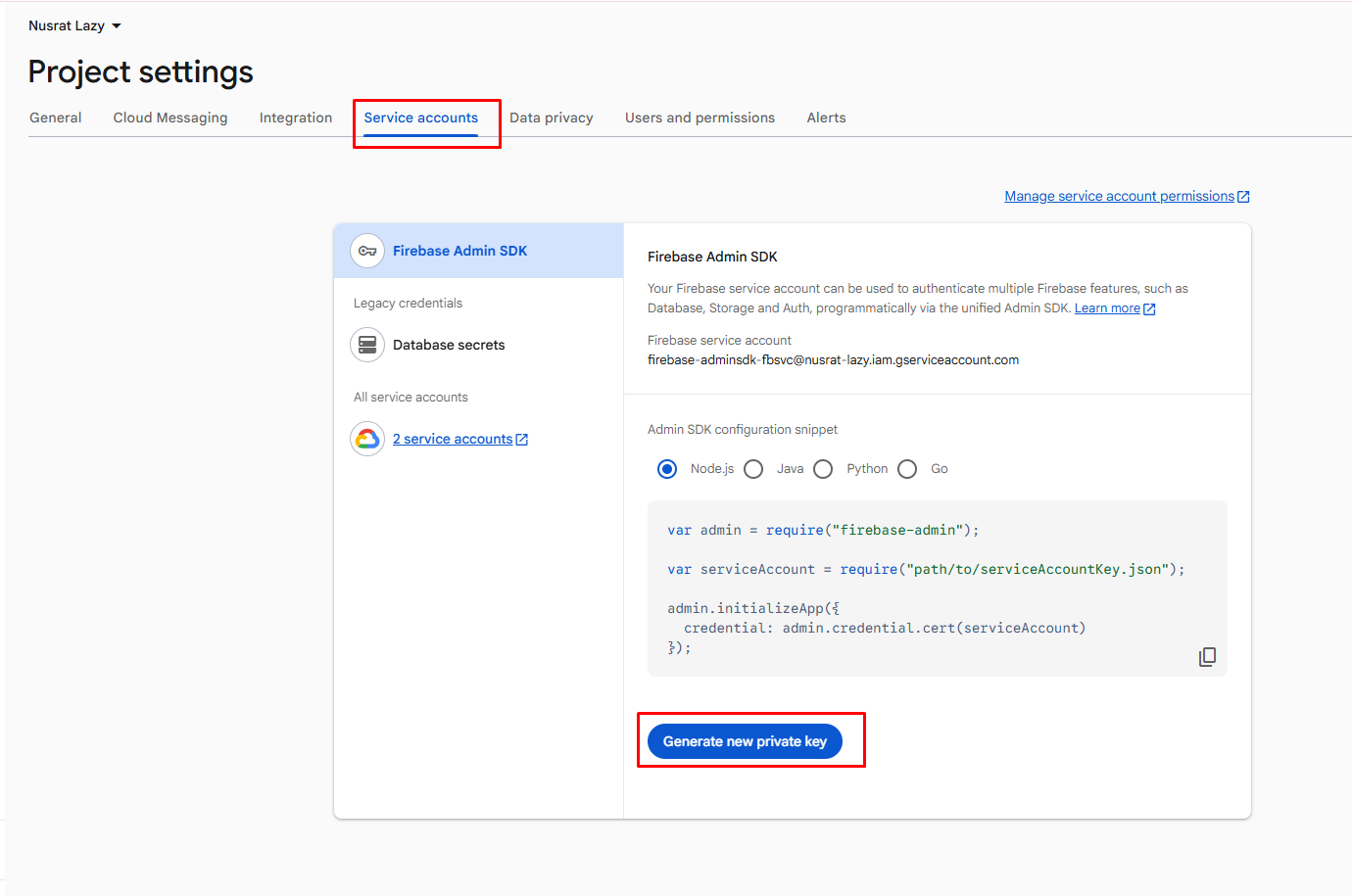Screen dimensions: 1352x896
Task: Open the Nusrat Lazy project dropdown
Action: tap(74, 25)
